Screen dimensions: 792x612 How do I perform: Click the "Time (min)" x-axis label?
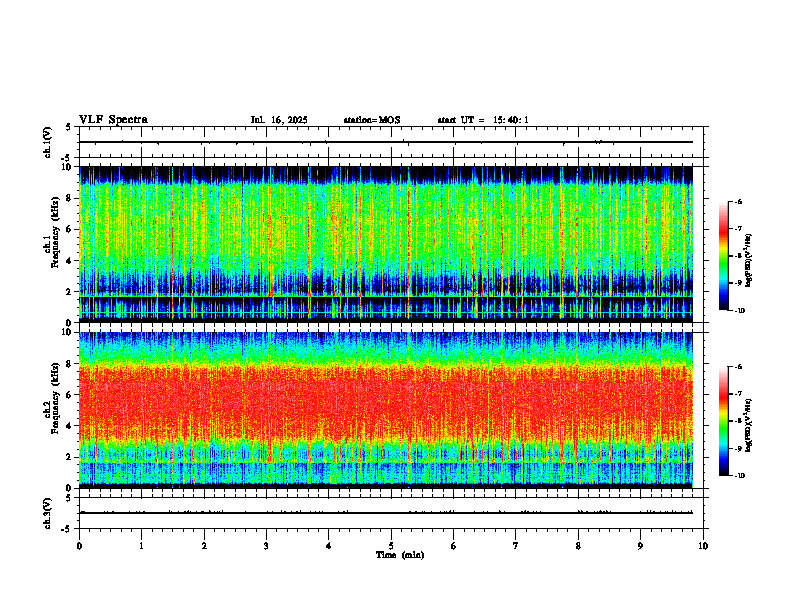(400, 555)
